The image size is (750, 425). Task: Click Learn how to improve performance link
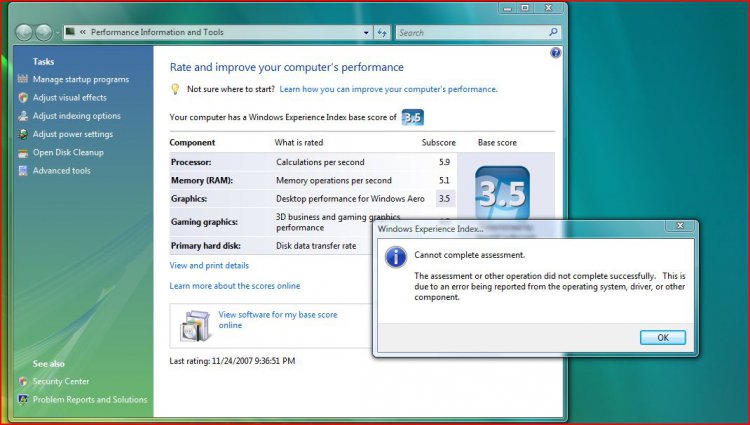[x=388, y=89]
